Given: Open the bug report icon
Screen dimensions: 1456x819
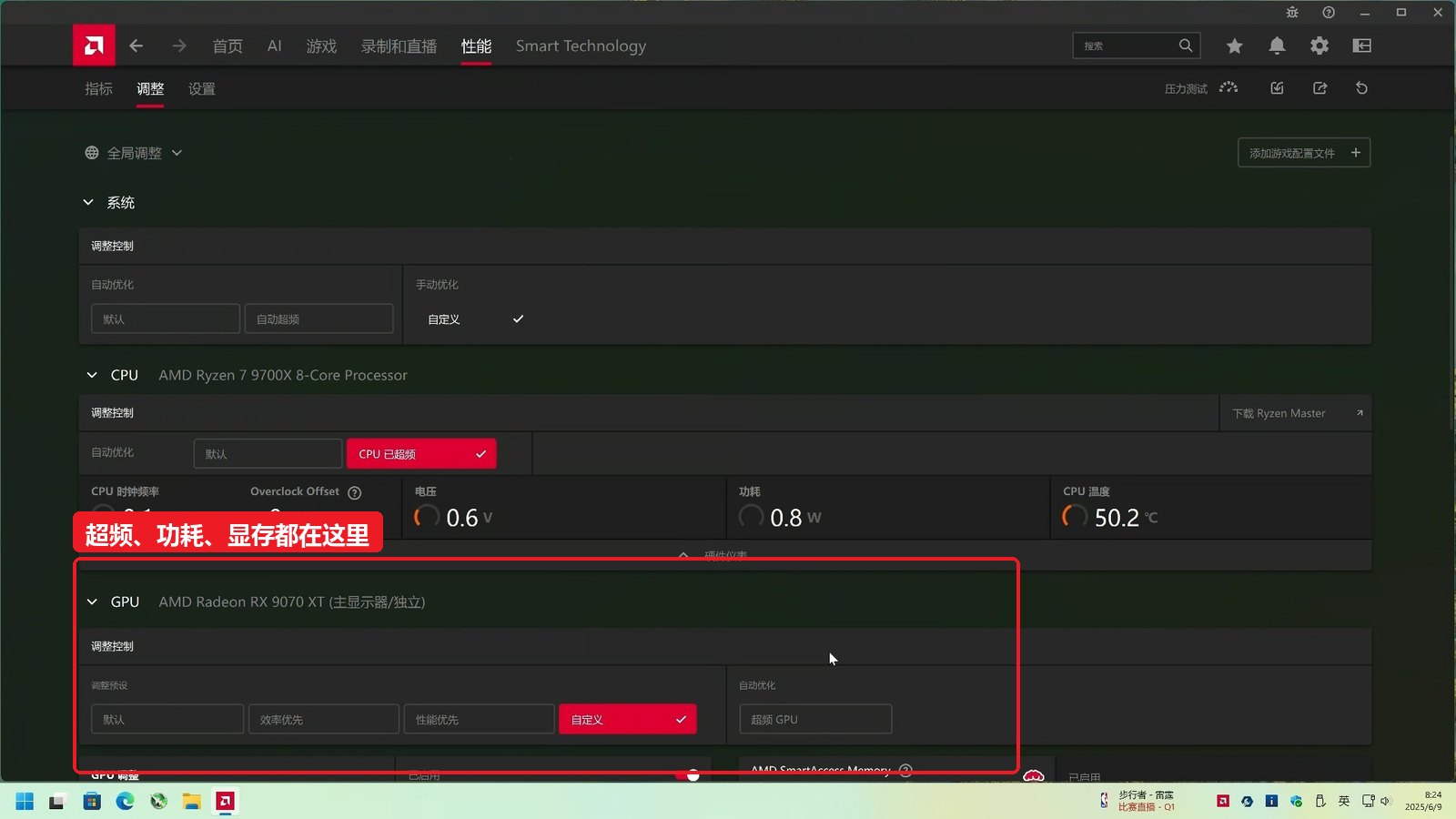Looking at the screenshot, I should (x=1292, y=13).
